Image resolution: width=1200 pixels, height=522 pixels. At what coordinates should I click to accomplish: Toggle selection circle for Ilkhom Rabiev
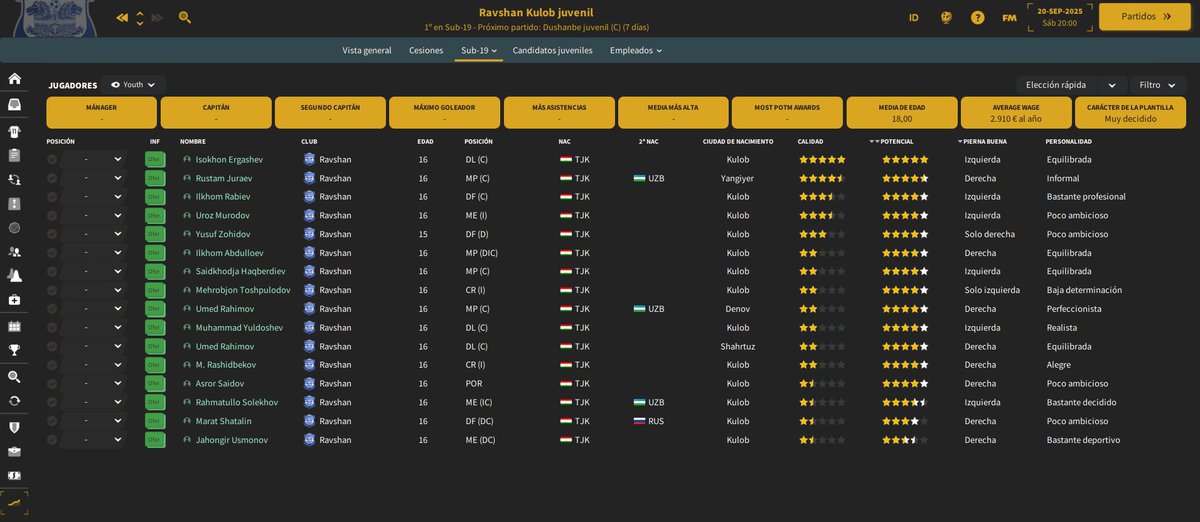[52, 197]
